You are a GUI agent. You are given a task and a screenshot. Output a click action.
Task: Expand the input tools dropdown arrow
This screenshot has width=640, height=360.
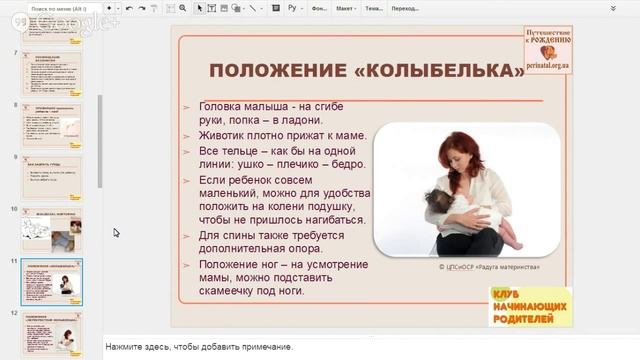click(x=302, y=9)
